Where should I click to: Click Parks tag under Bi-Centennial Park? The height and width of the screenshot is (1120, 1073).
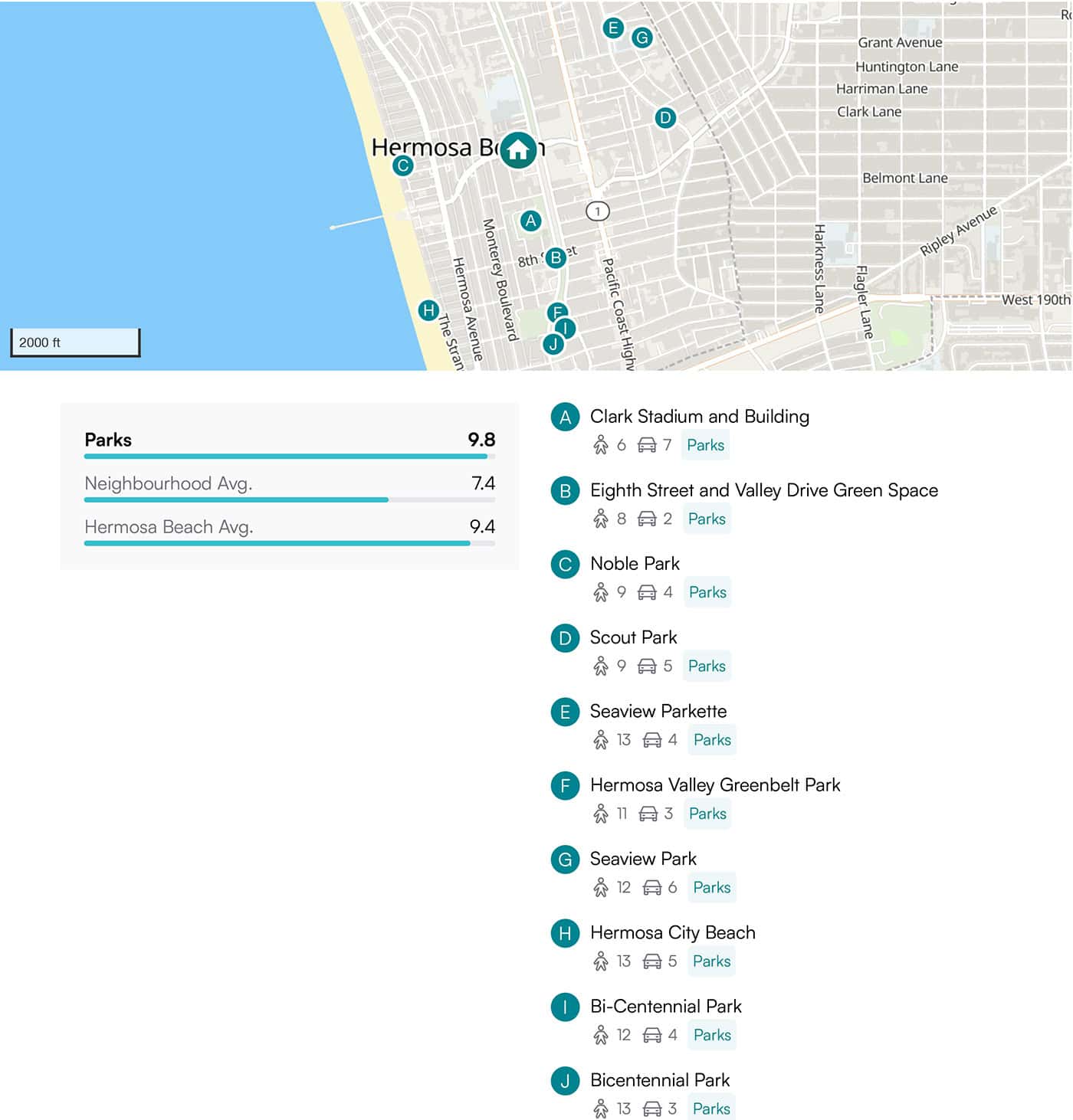pos(712,1036)
